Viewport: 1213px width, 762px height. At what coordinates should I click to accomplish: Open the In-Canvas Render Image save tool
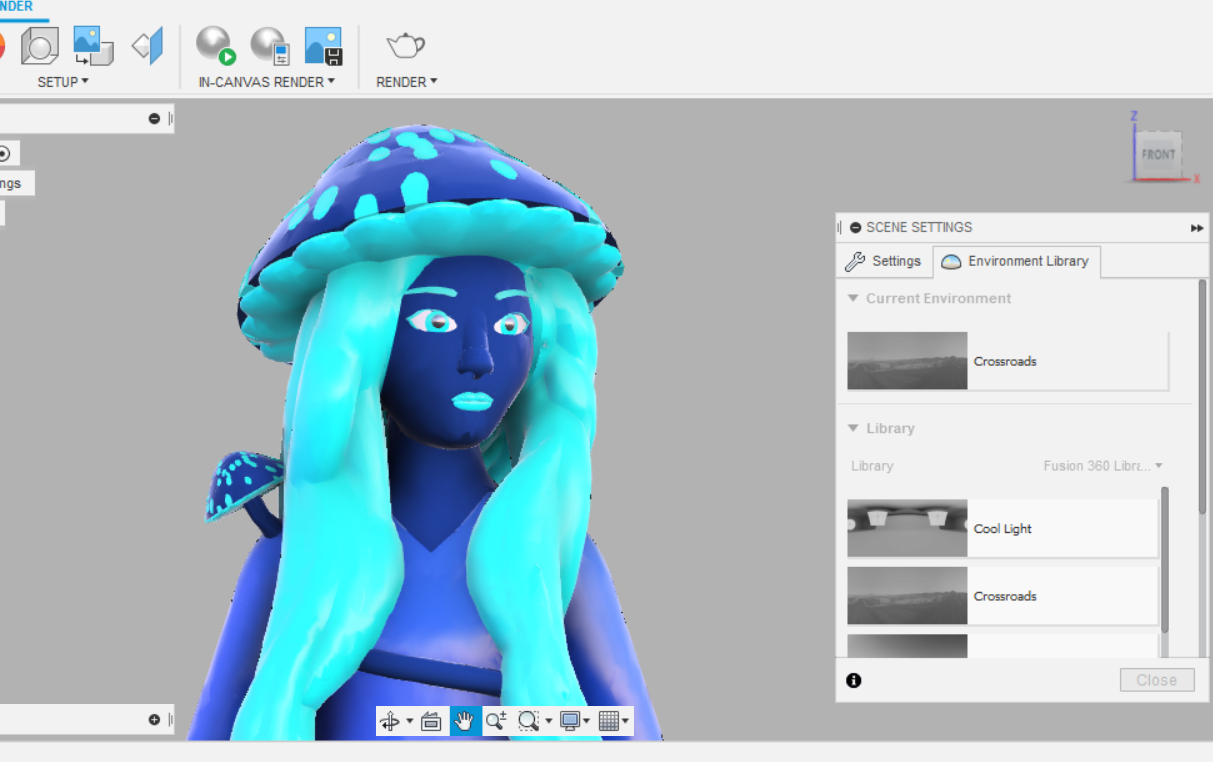(x=323, y=46)
